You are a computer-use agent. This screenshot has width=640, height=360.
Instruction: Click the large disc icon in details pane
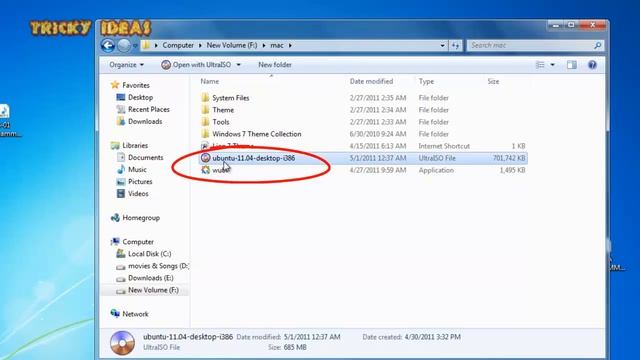(x=122, y=343)
